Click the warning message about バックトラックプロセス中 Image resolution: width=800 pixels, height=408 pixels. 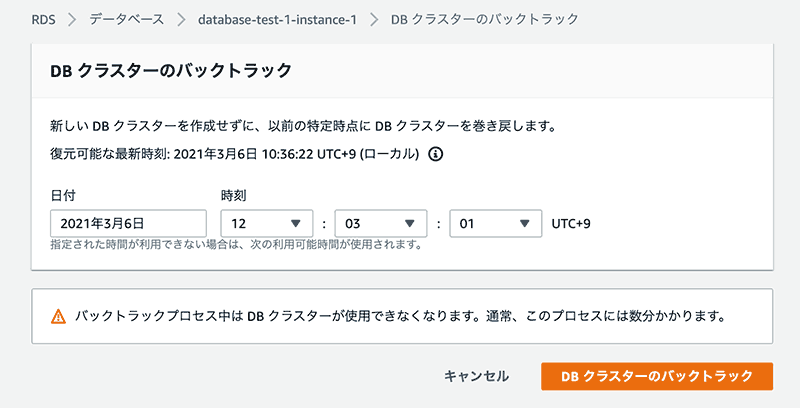(401, 316)
